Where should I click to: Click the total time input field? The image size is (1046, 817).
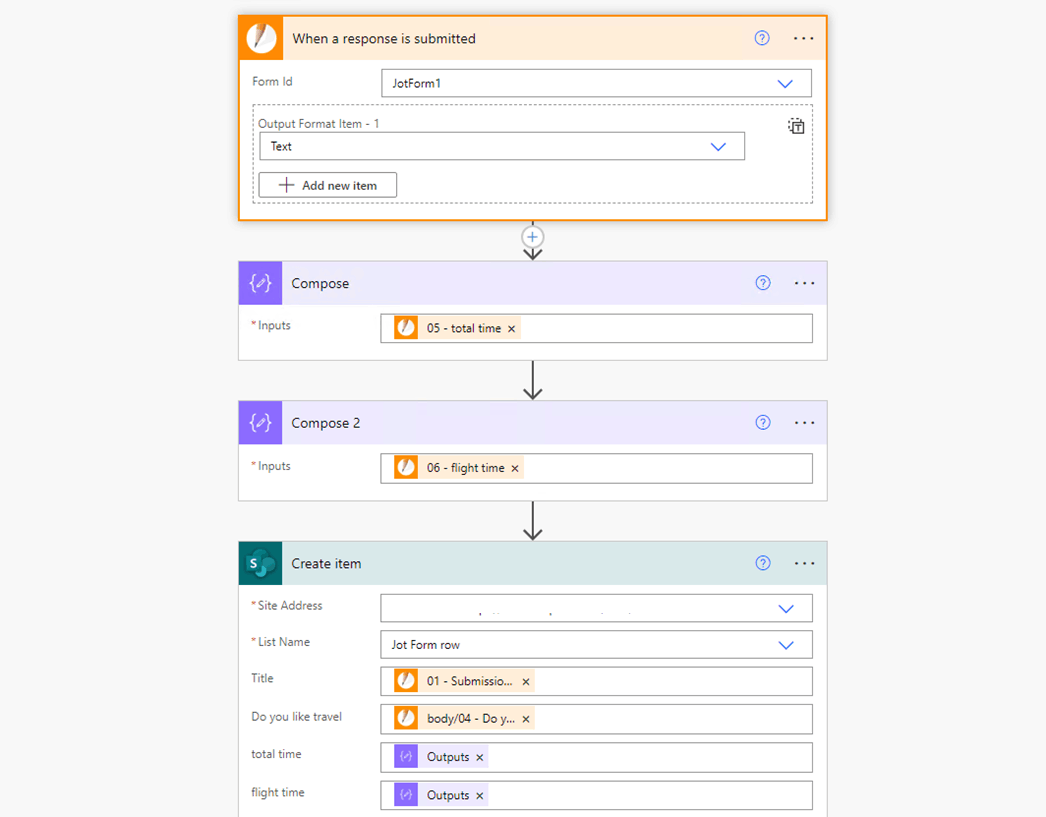(x=596, y=757)
